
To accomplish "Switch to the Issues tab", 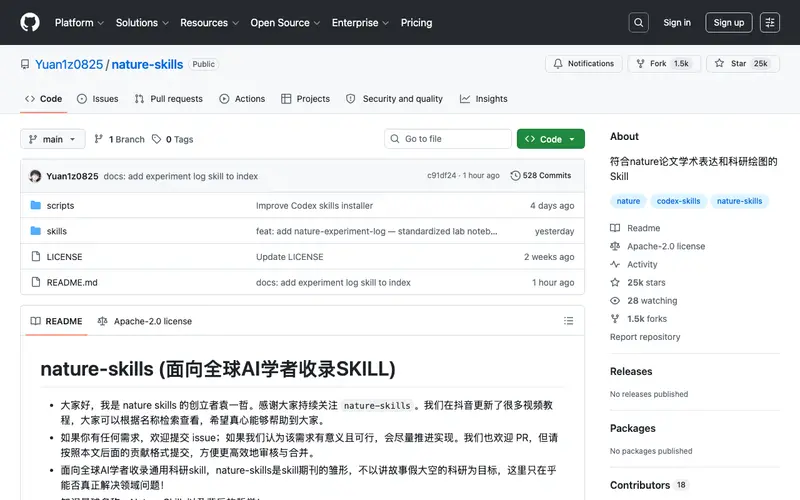I will (x=97, y=99).
